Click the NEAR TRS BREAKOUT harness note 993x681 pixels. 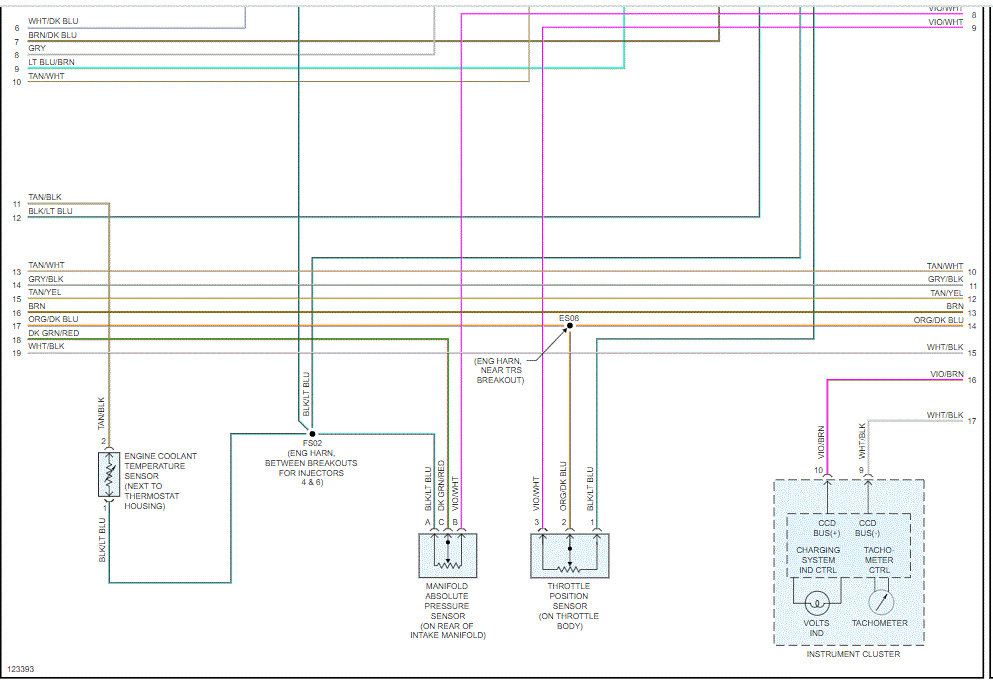(x=500, y=371)
